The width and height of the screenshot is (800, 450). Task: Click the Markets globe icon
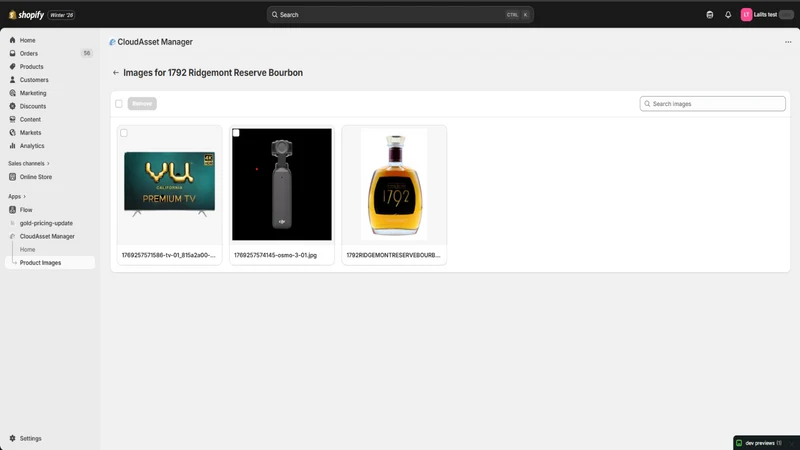click(x=12, y=133)
